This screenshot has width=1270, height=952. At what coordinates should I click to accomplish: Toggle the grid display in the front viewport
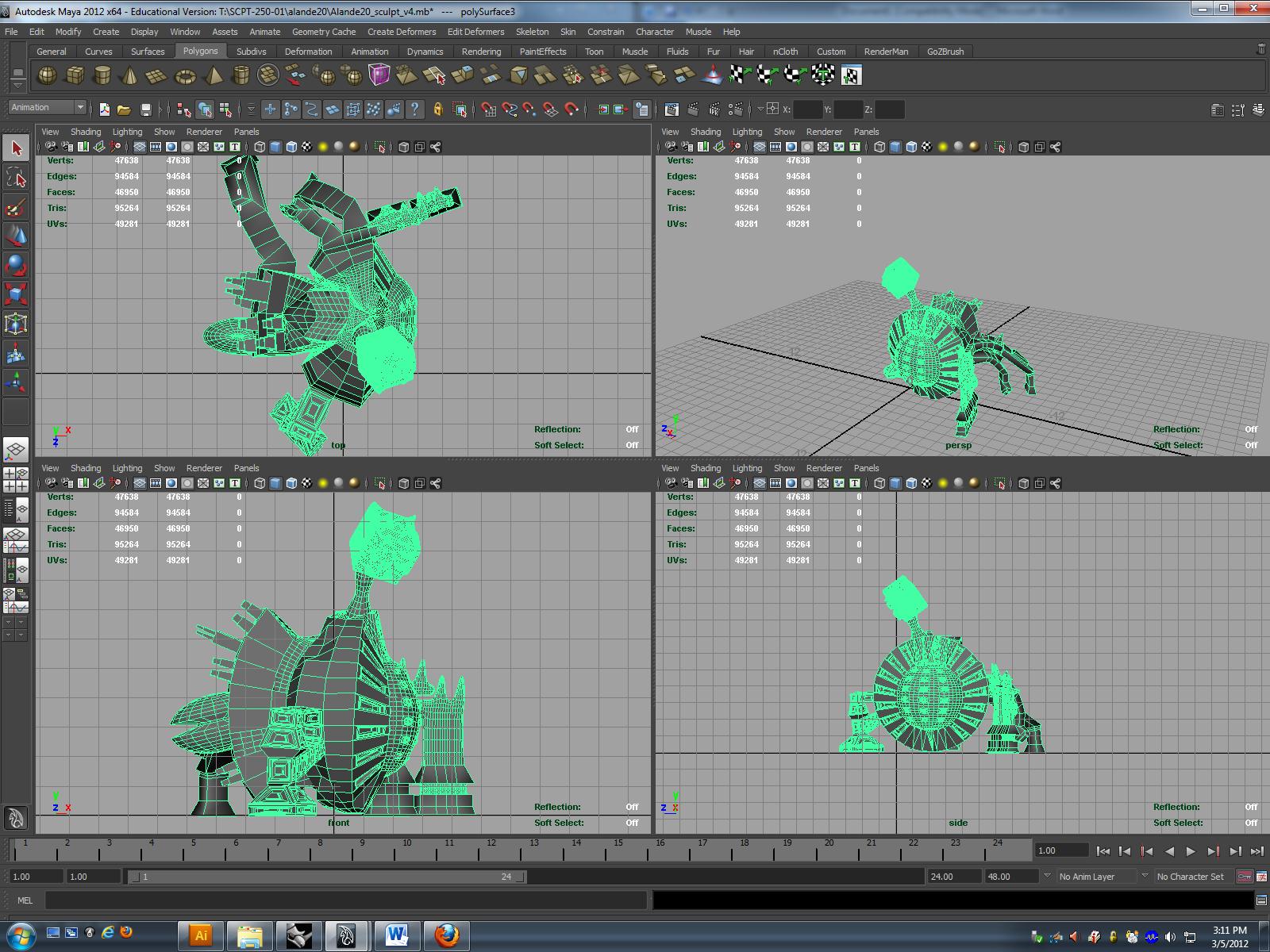point(140,482)
